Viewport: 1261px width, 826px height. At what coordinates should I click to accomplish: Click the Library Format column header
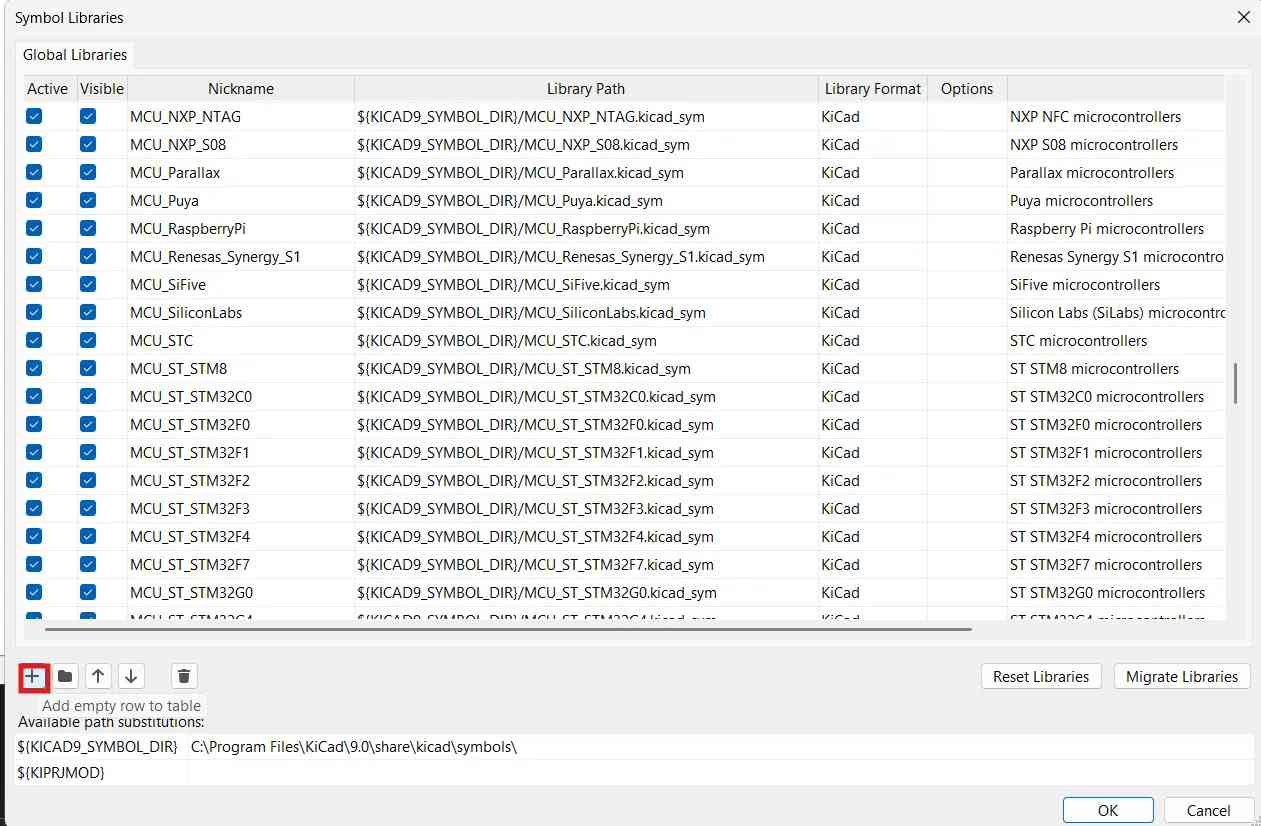[873, 89]
